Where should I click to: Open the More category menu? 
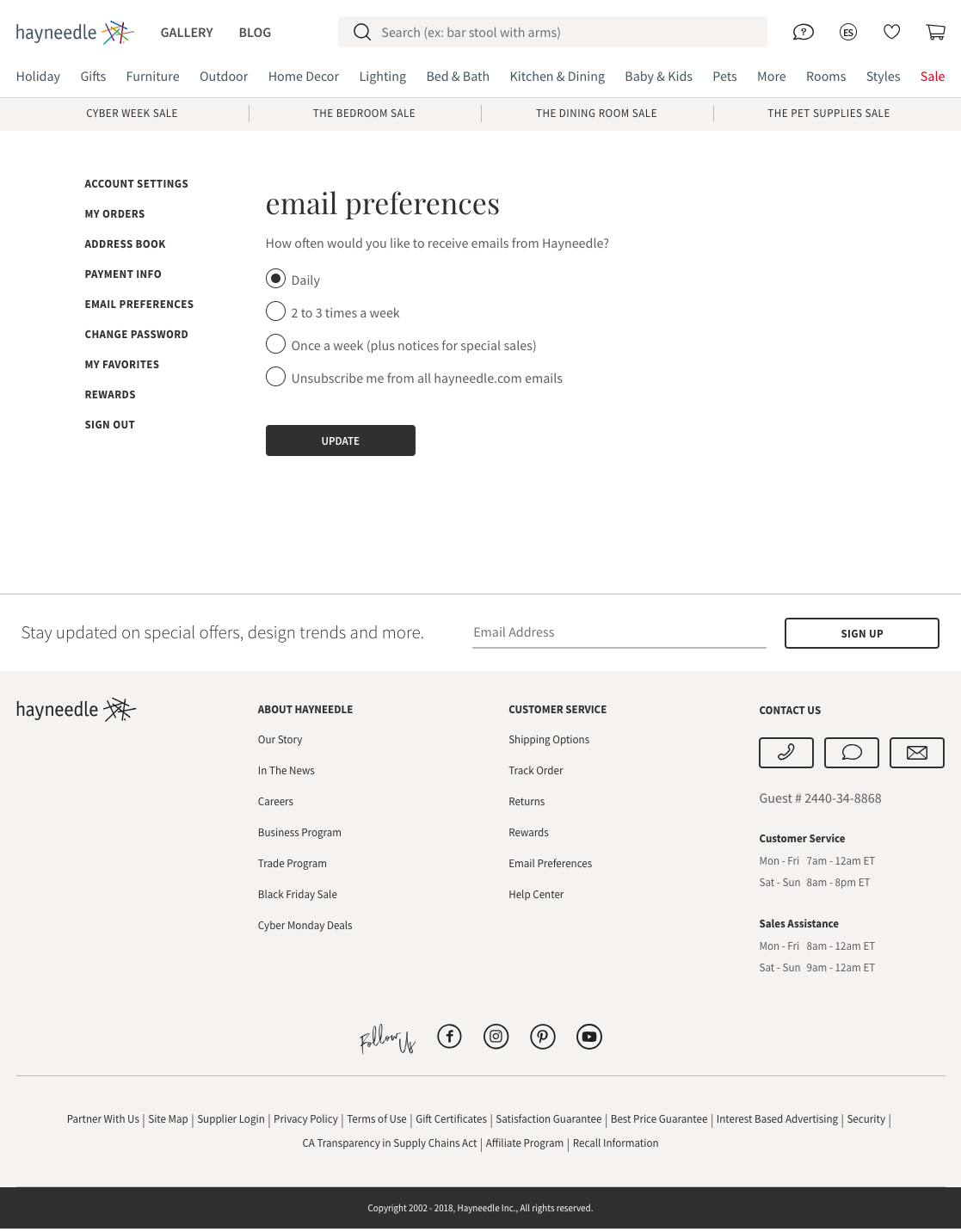(771, 77)
